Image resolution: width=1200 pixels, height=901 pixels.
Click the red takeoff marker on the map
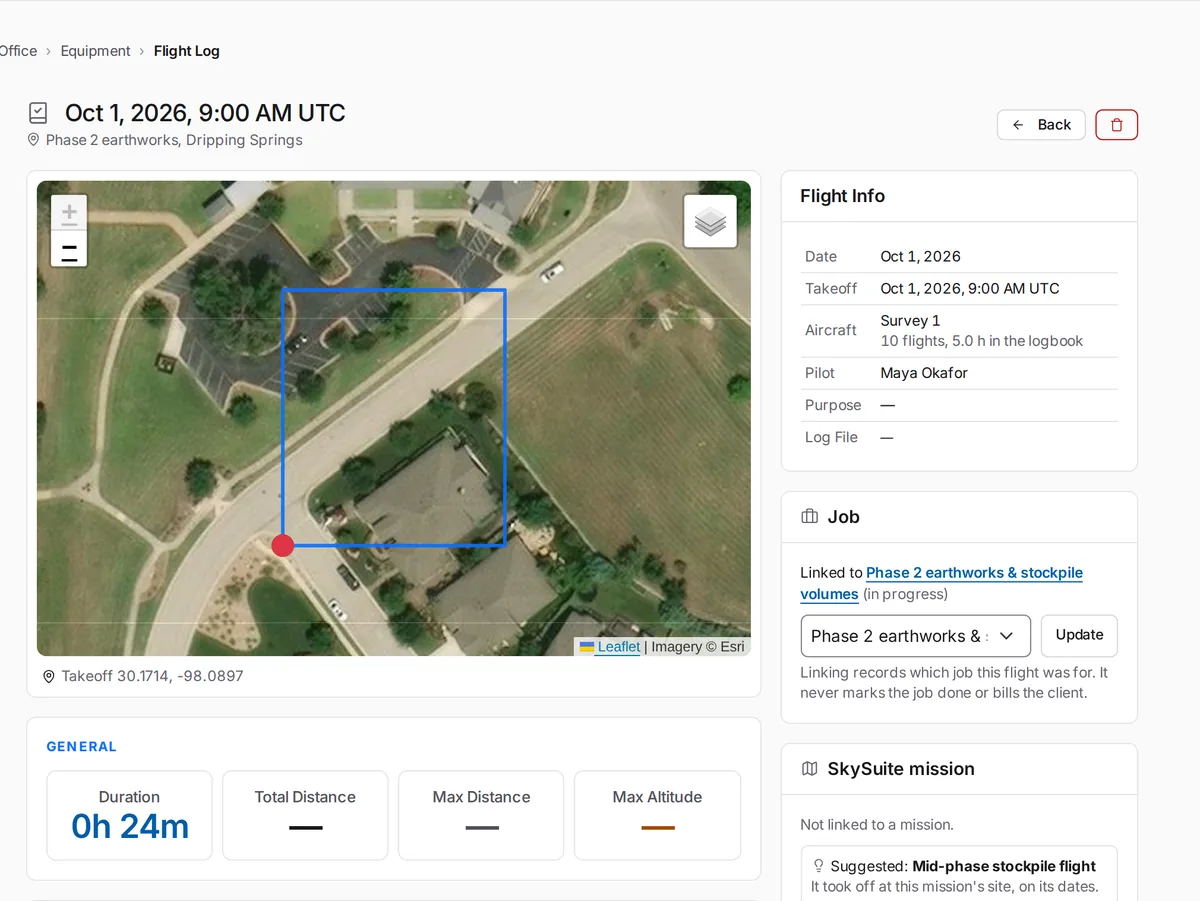(283, 545)
